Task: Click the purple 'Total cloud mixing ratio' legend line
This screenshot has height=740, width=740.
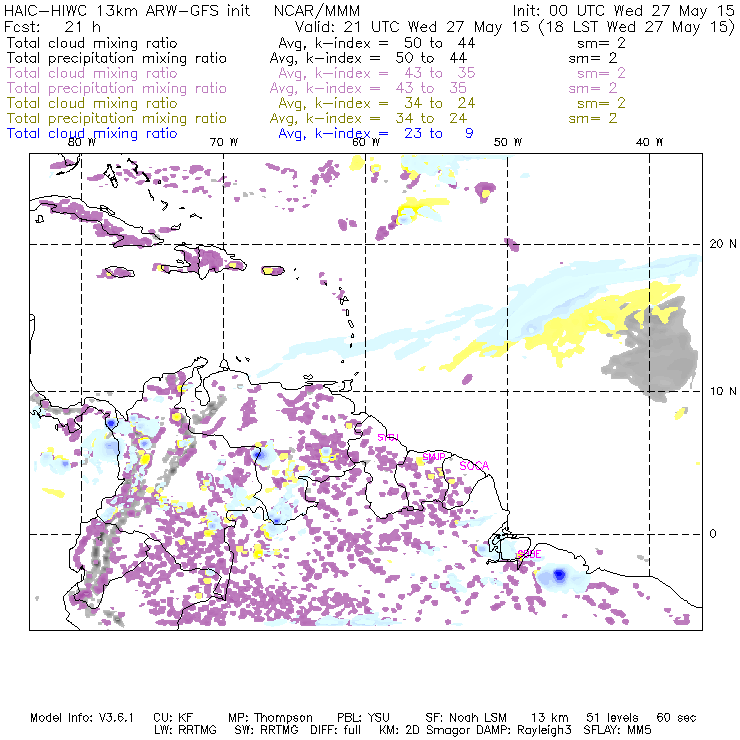Action: click(92, 73)
